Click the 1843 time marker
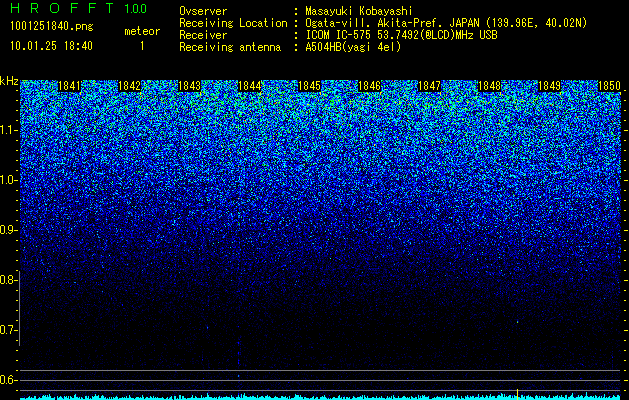Viewport: 629px width, 400px height. [x=189, y=86]
